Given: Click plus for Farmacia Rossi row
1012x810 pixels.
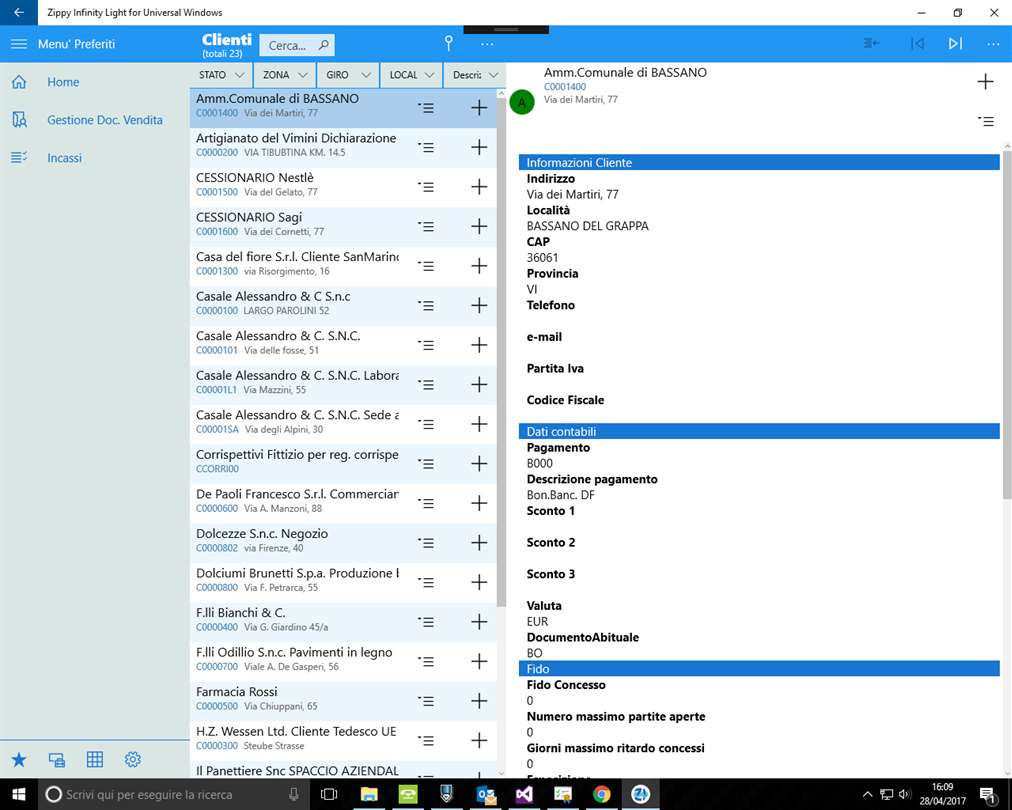Looking at the screenshot, I should (479, 701).
